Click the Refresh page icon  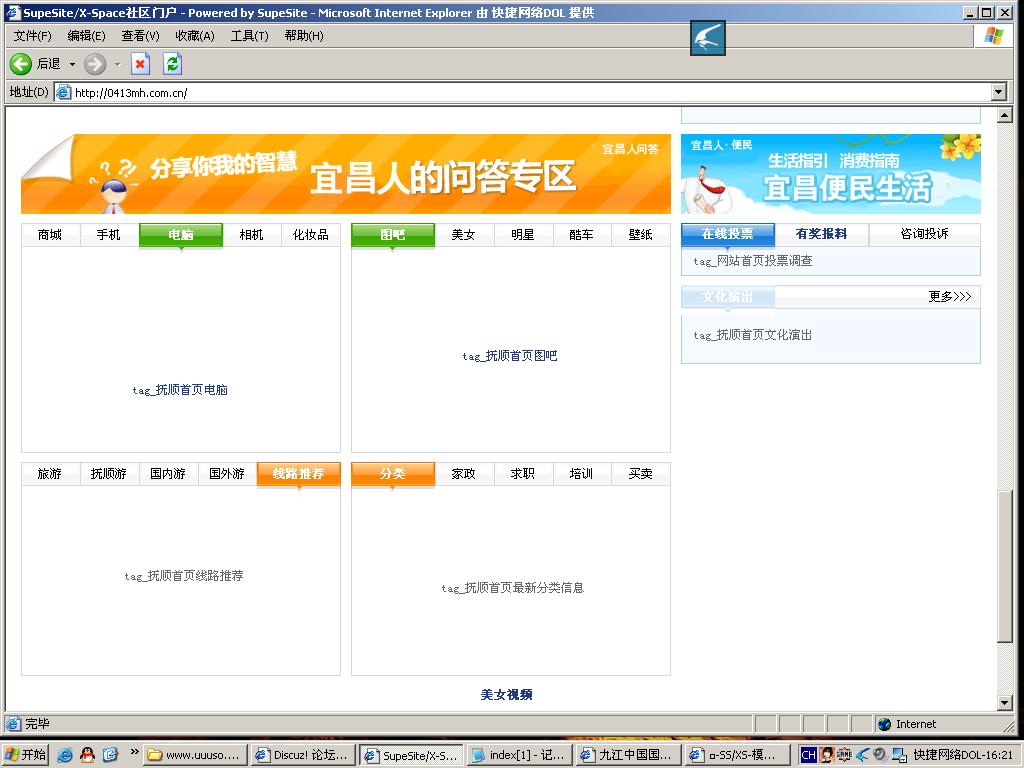173,64
